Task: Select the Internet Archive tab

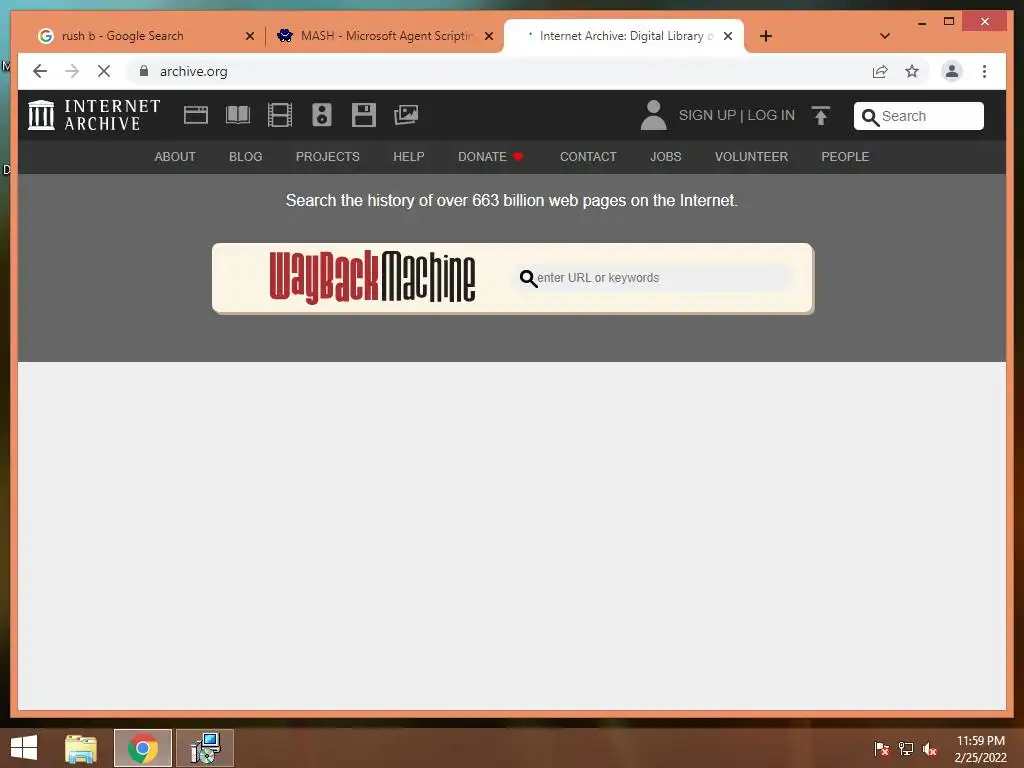Action: pyautogui.click(x=624, y=36)
